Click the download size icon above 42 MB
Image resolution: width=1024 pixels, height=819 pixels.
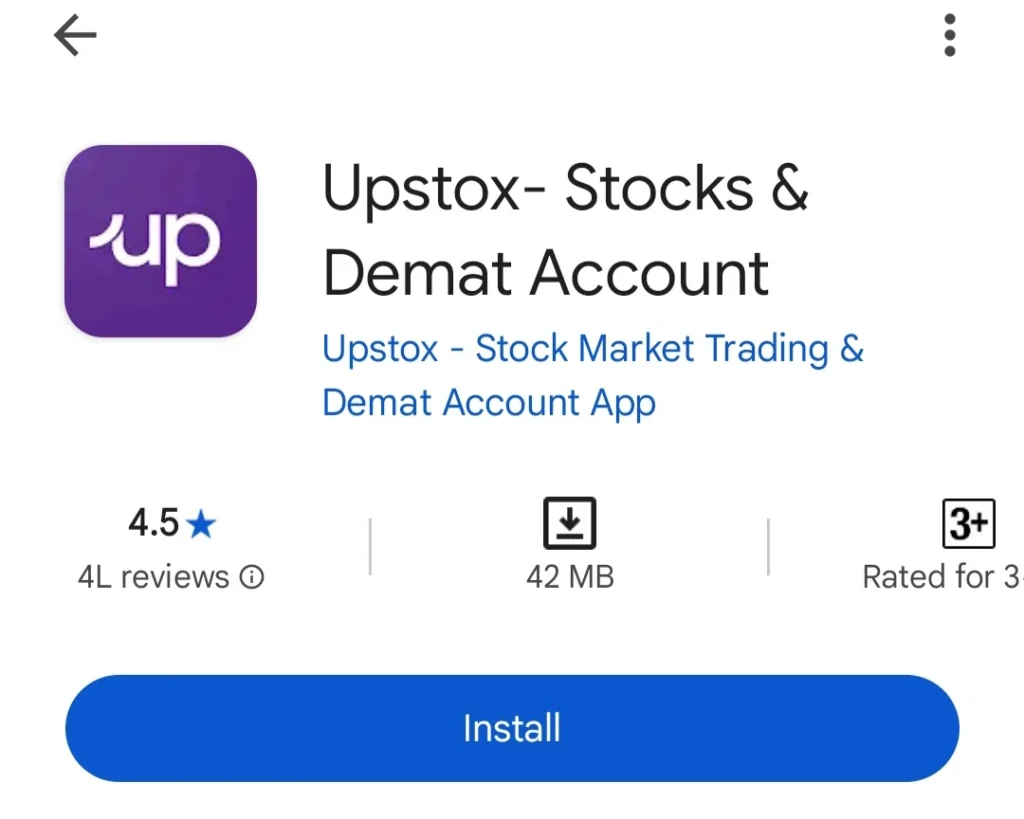[x=569, y=521]
